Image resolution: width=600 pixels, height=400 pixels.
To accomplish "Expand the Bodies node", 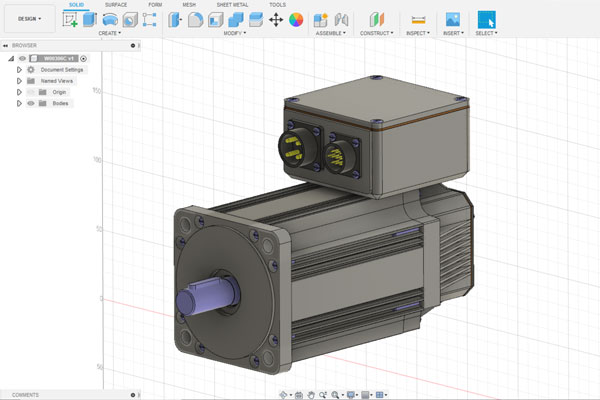I will [19, 103].
